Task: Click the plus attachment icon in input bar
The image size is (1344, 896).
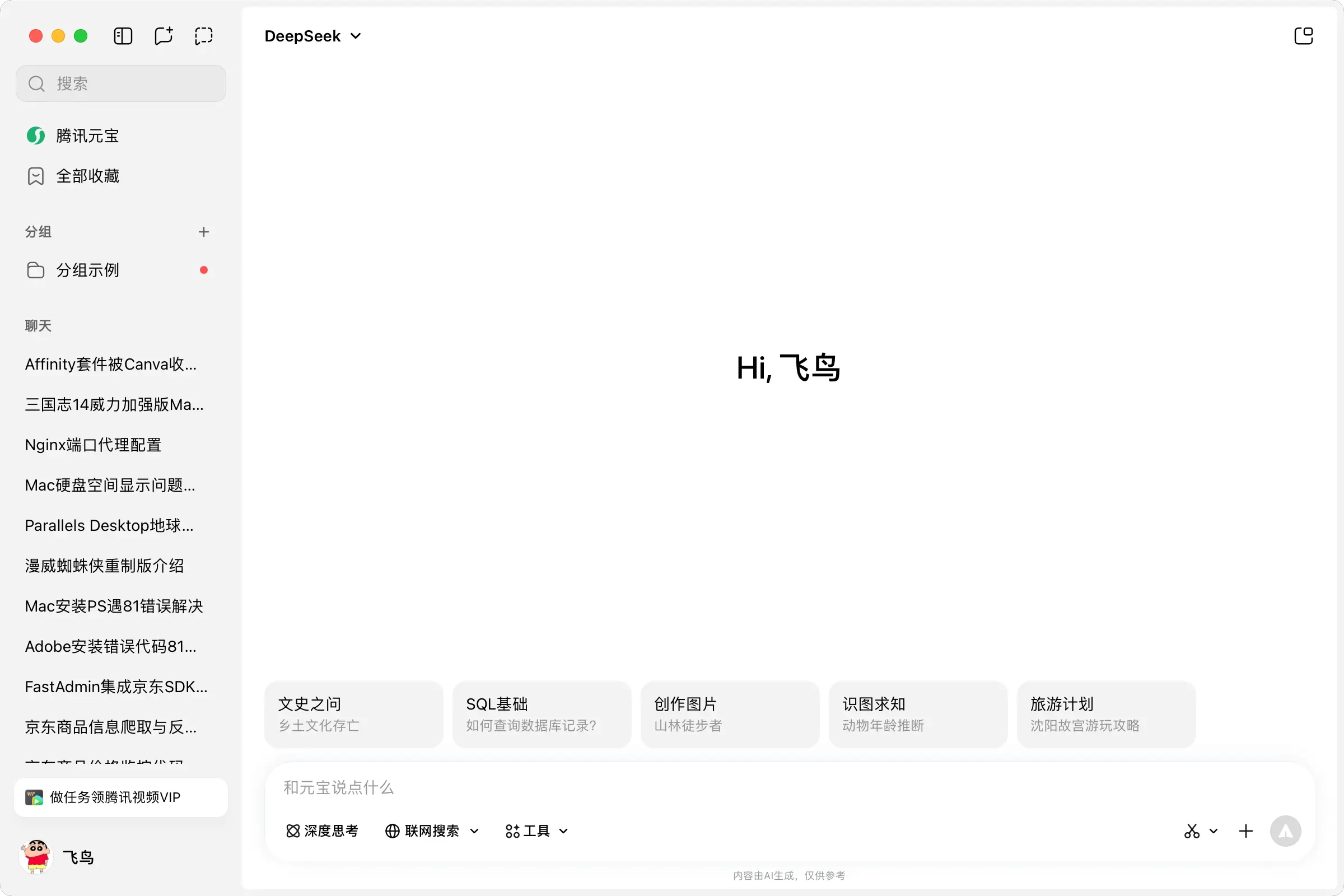Action: click(x=1245, y=831)
